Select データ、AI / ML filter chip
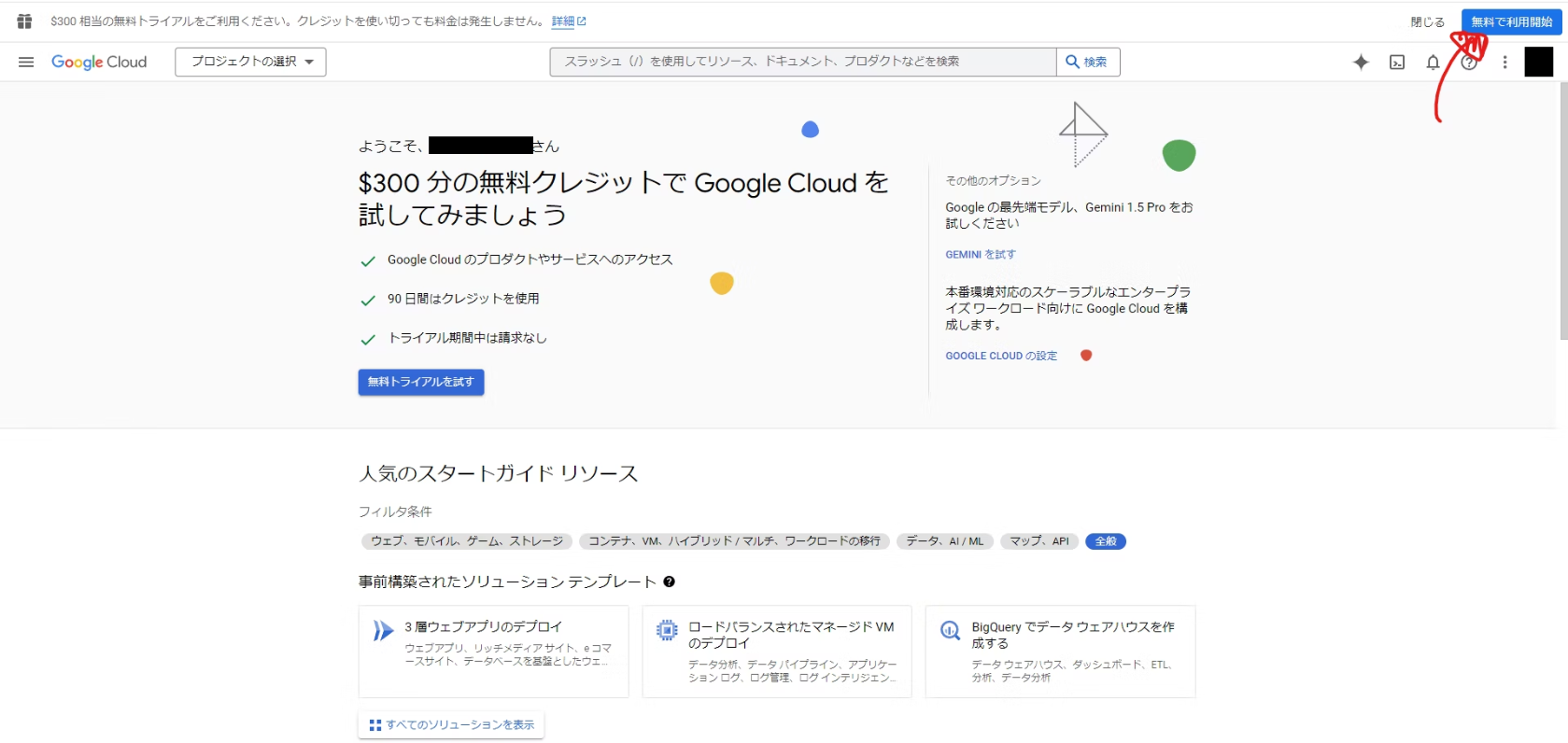This screenshot has height=743, width=1568. tap(945, 541)
